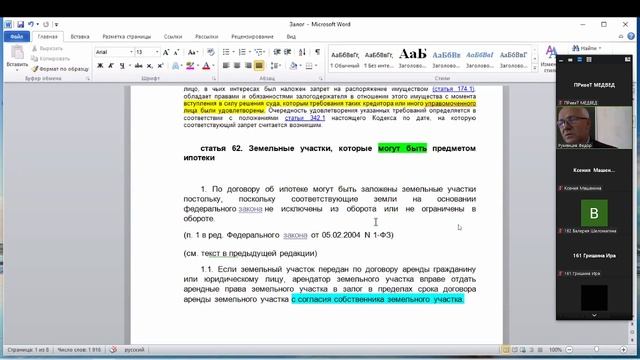Expand more participants in meeting panel

pyautogui.click(x=594, y=315)
